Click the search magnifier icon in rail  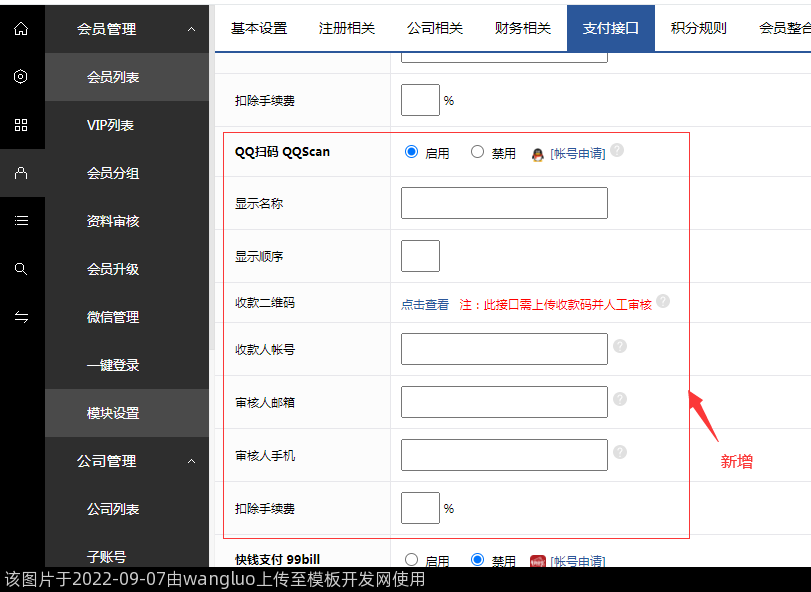[21, 269]
